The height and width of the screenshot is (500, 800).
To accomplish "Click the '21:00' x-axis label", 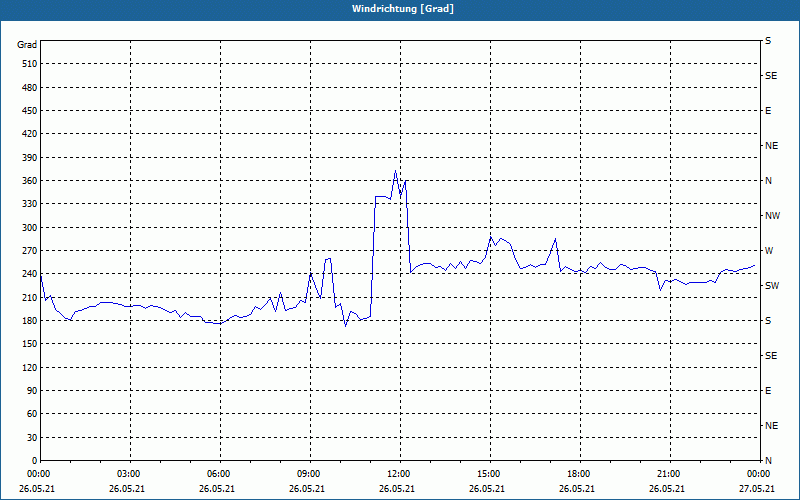I will click(669, 474).
